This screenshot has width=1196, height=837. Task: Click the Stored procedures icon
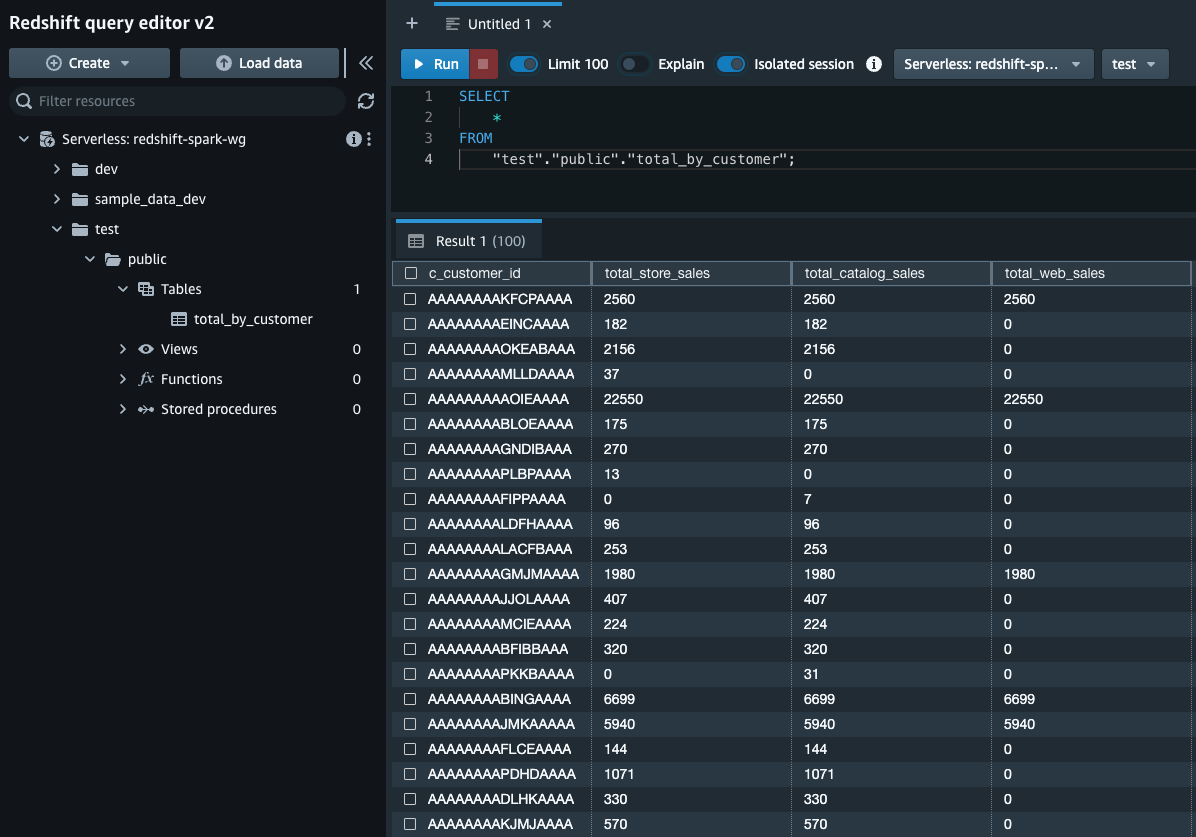(146, 409)
